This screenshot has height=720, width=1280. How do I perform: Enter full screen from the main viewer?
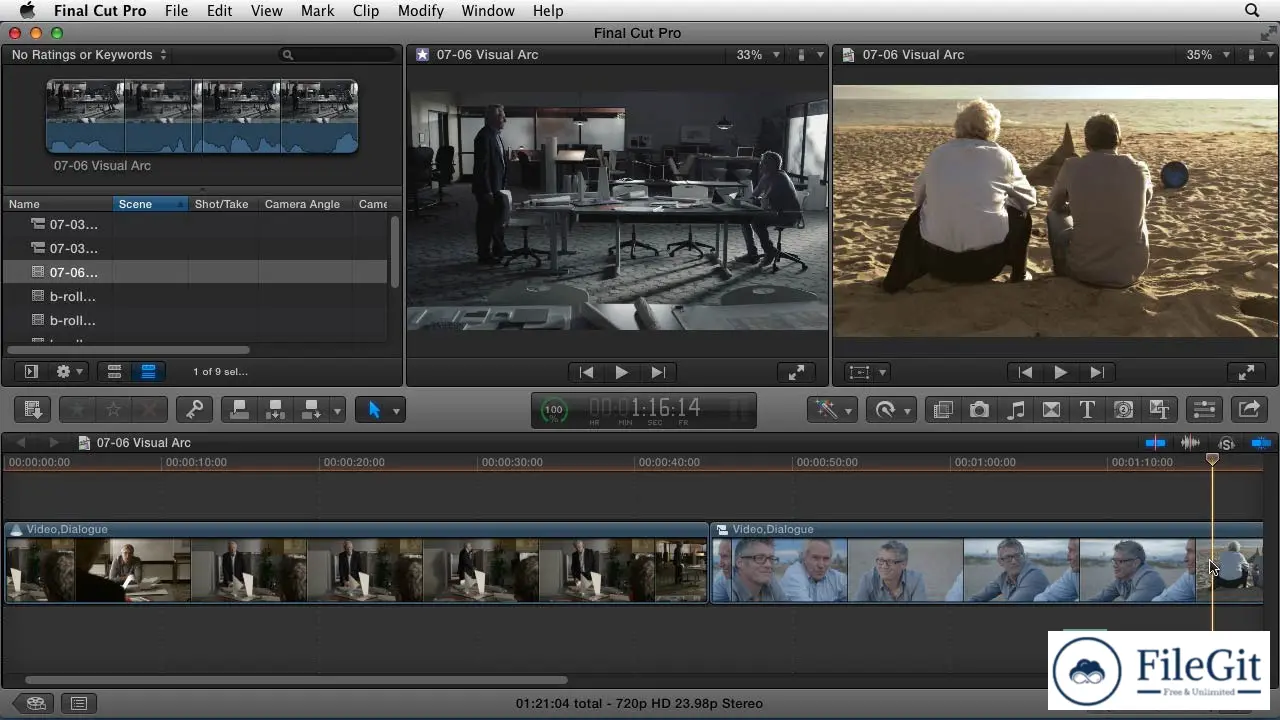1246,372
